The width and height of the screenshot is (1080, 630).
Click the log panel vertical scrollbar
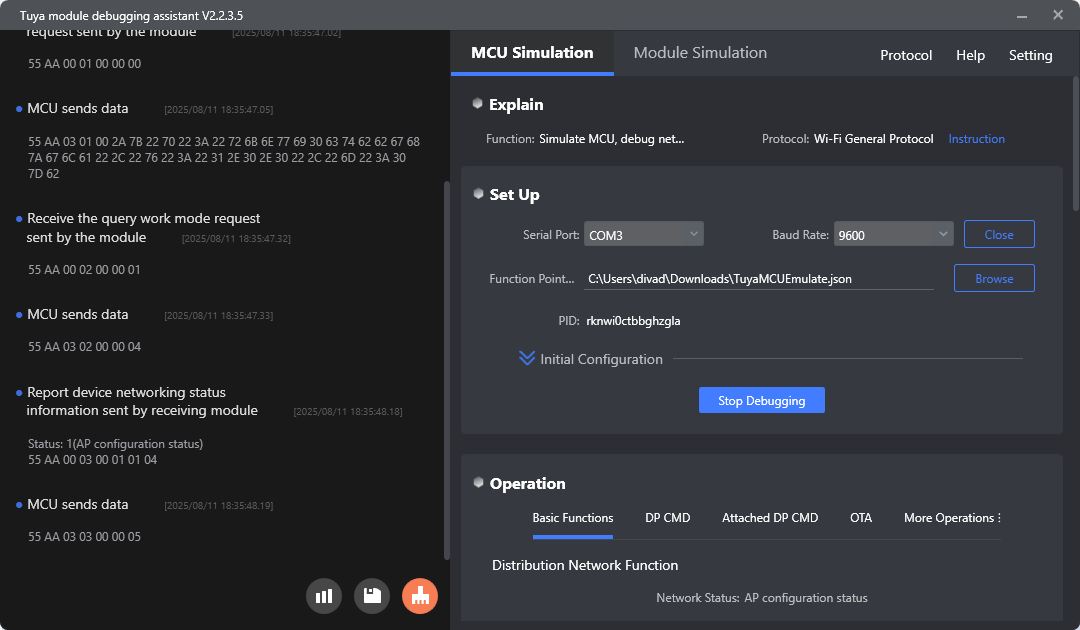click(x=446, y=370)
